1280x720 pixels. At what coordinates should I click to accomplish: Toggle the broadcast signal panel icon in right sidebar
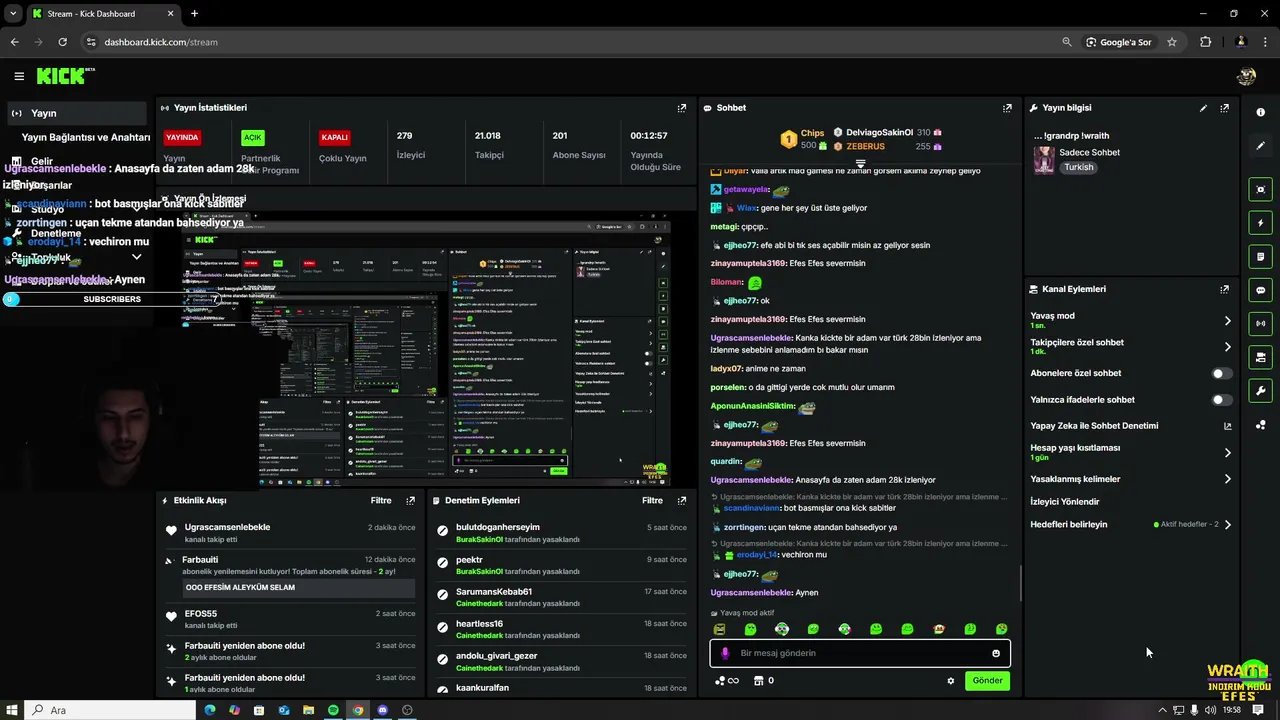coord(1260,323)
